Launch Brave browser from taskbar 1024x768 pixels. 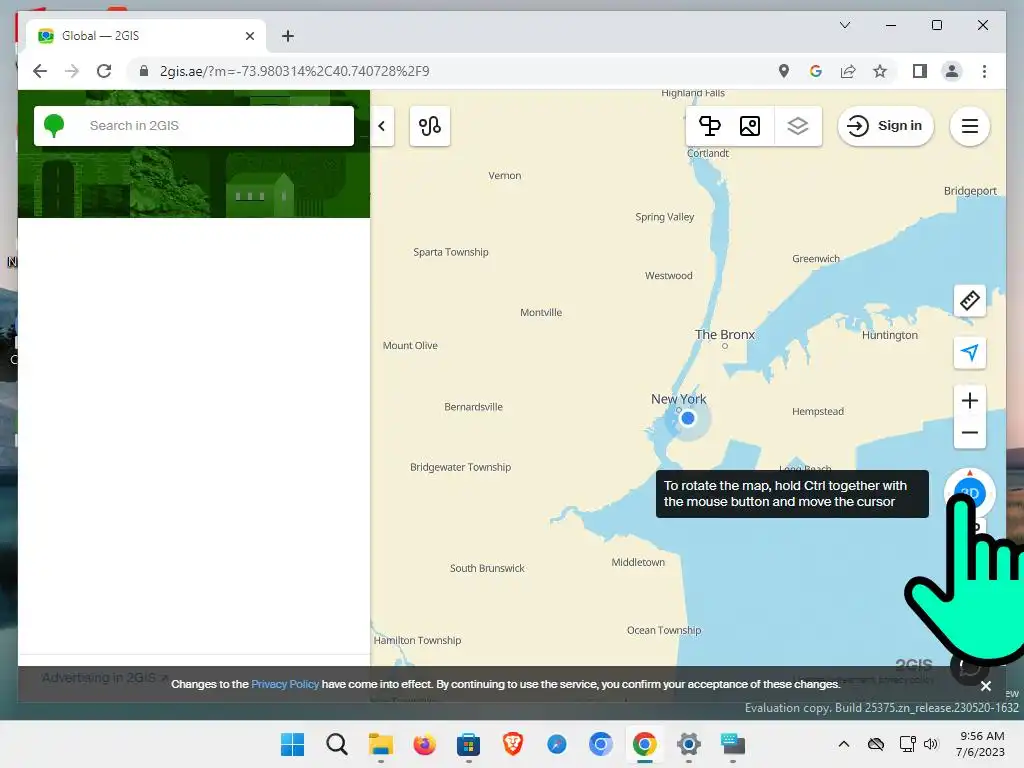513,744
